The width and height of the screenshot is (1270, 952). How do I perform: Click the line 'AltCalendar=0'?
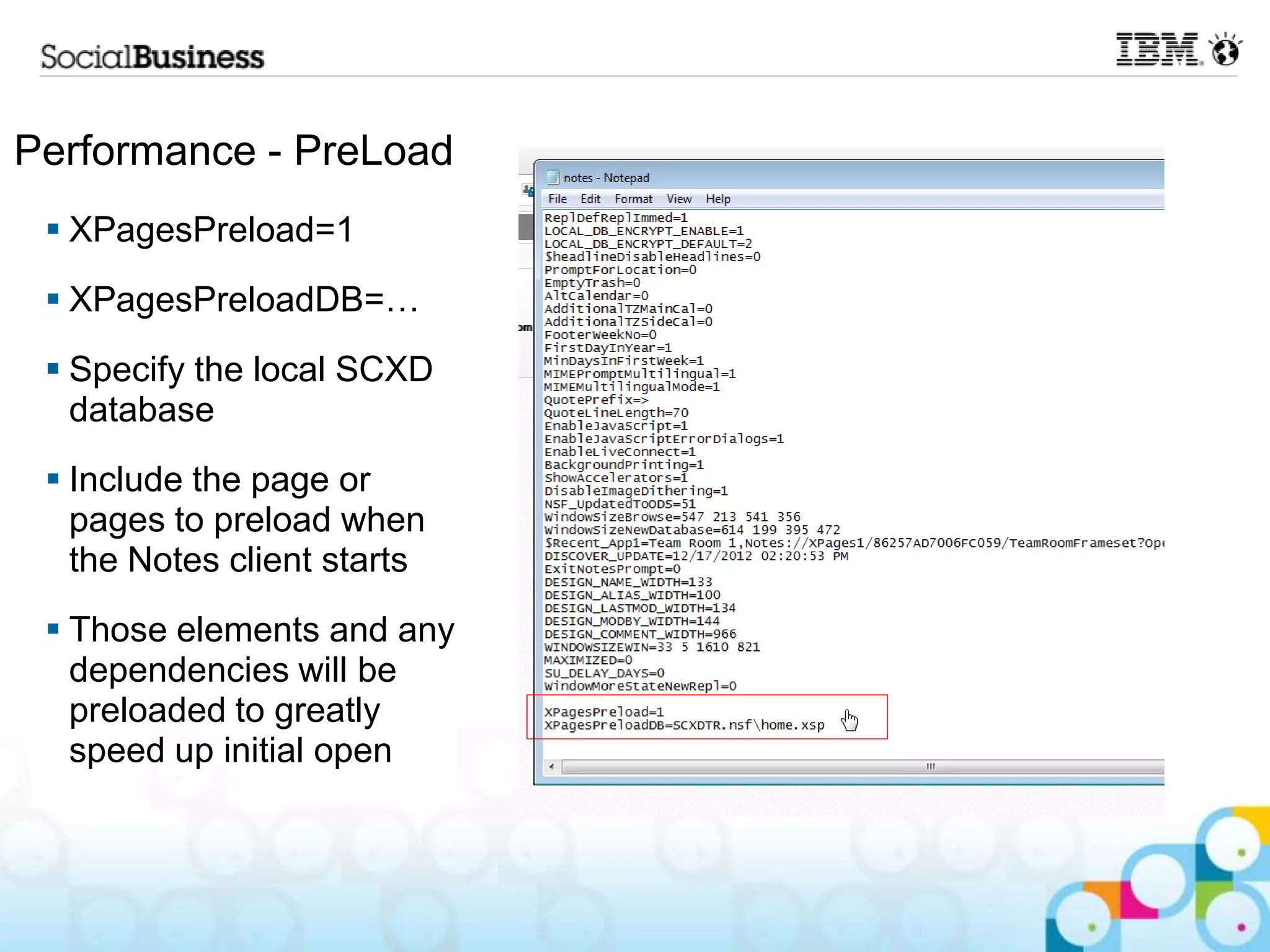click(596, 296)
